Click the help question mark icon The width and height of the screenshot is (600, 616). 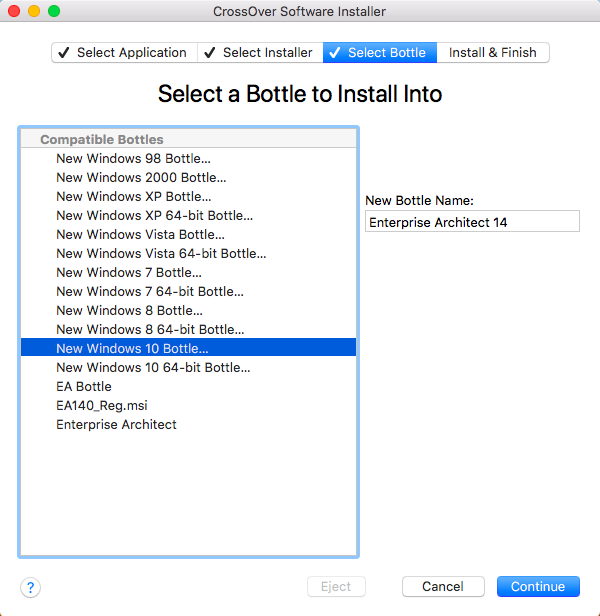point(30,587)
